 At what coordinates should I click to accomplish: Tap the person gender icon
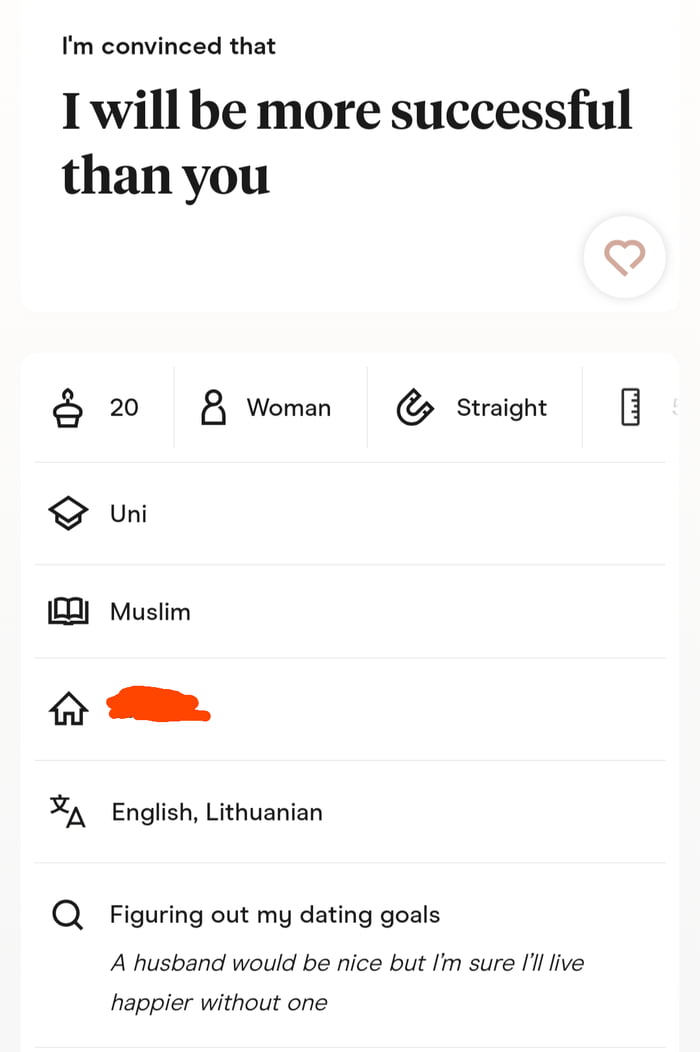click(x=213, y=407)
